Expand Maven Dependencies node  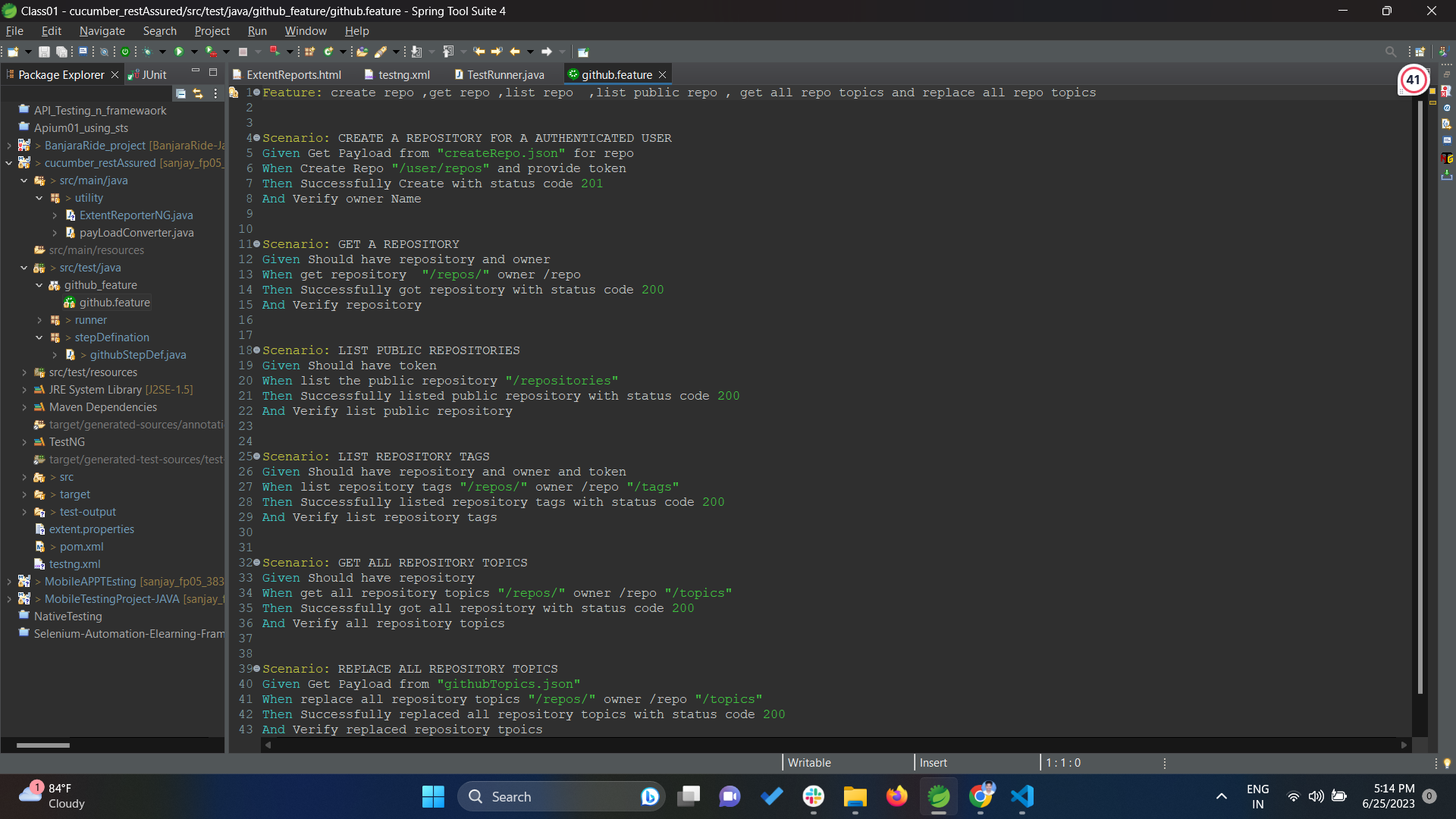24,407
